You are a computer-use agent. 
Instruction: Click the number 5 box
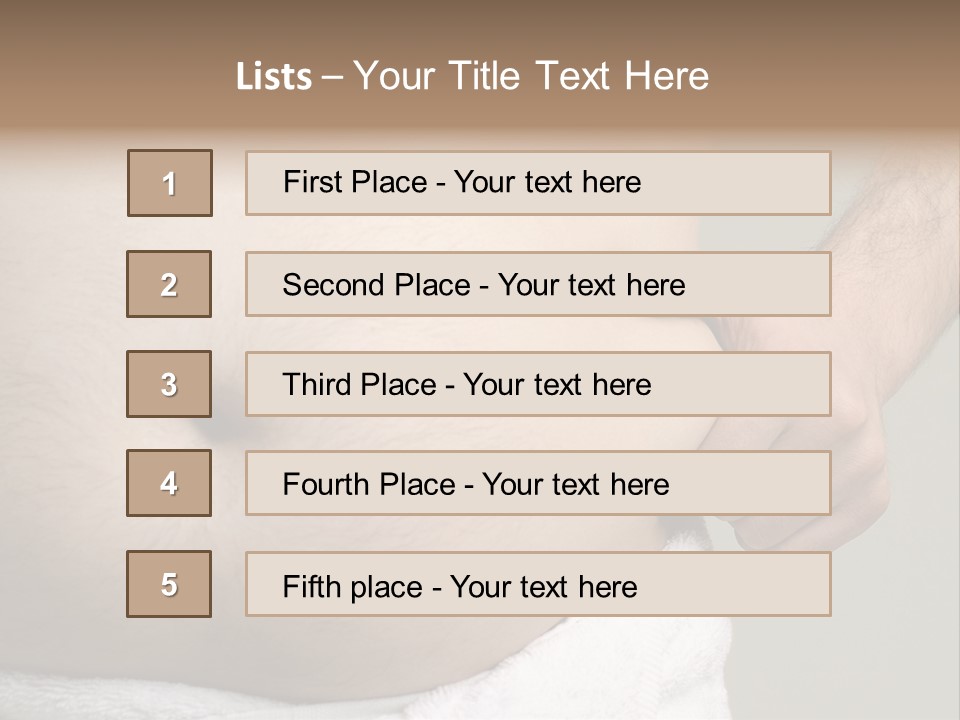point(169,584)
